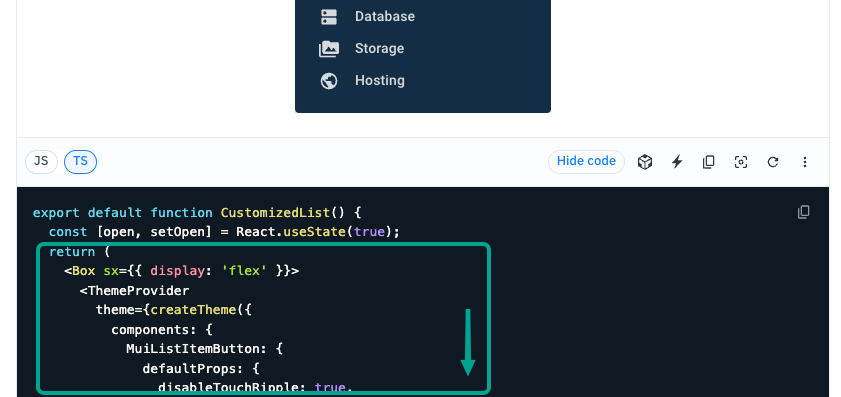Open demo in CodeSandbox cube icon

[x=645, y=161]
